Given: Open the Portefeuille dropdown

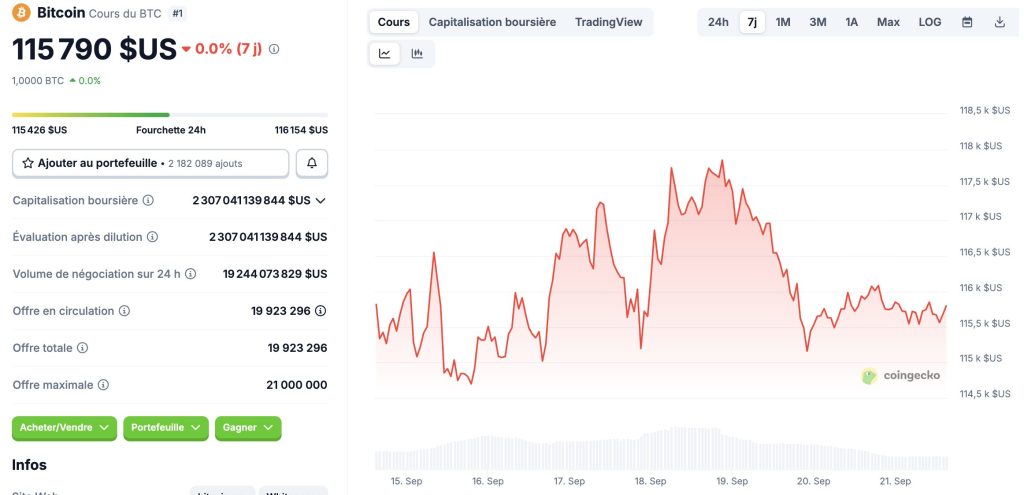Looking at the screenshot, I should point(166,428).
